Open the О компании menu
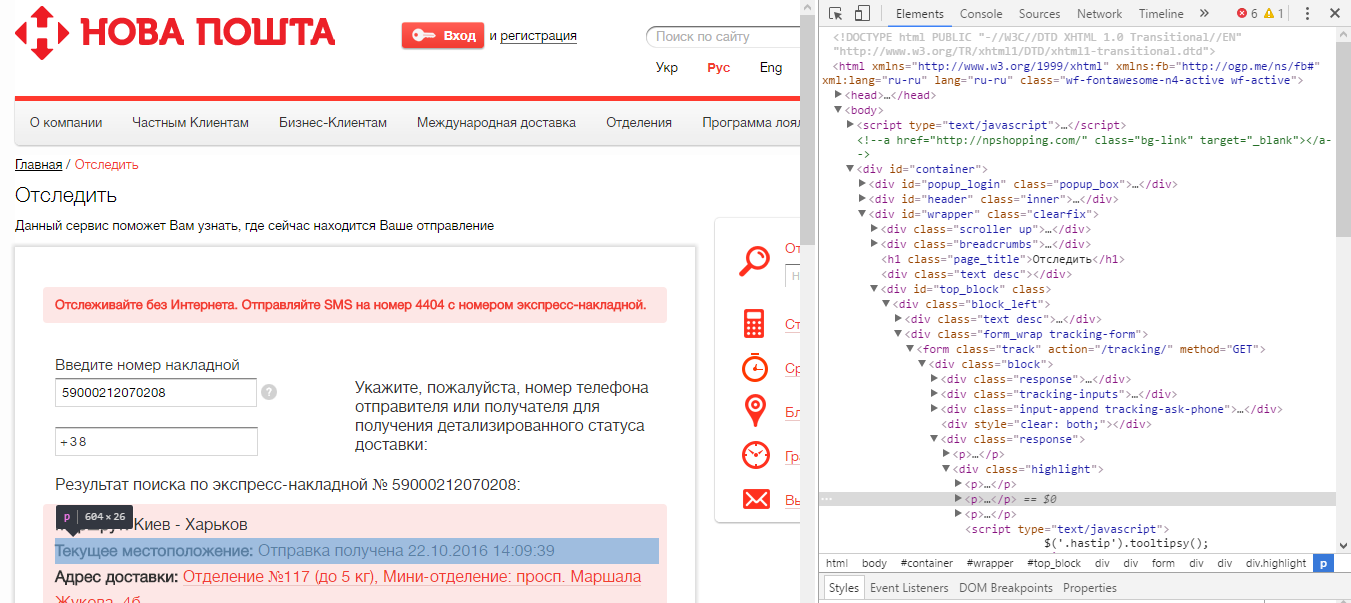The width and height of the screenshot is (1351, 603). pos(66,123)
